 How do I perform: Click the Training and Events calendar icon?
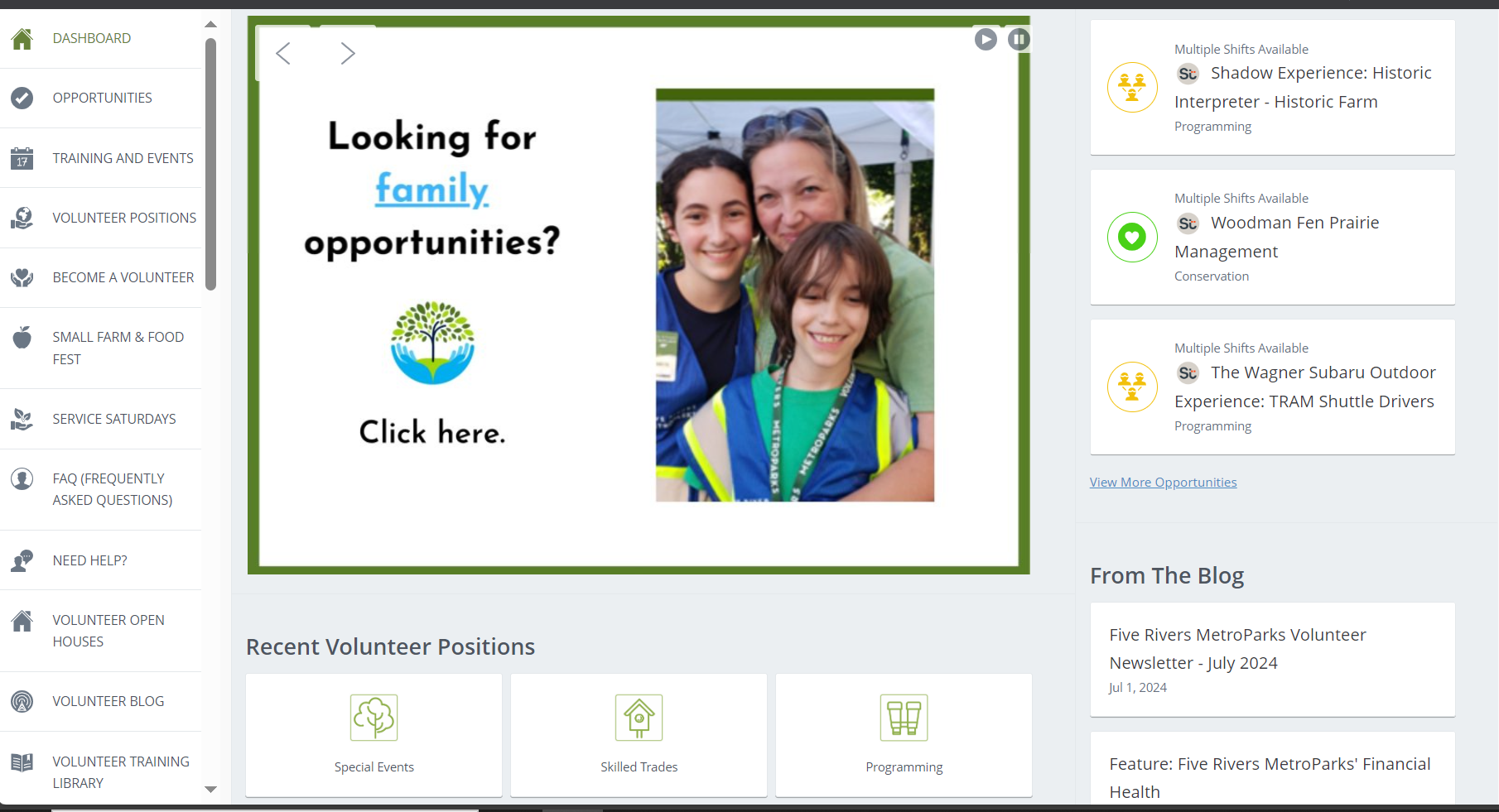(x=22, y=157)
